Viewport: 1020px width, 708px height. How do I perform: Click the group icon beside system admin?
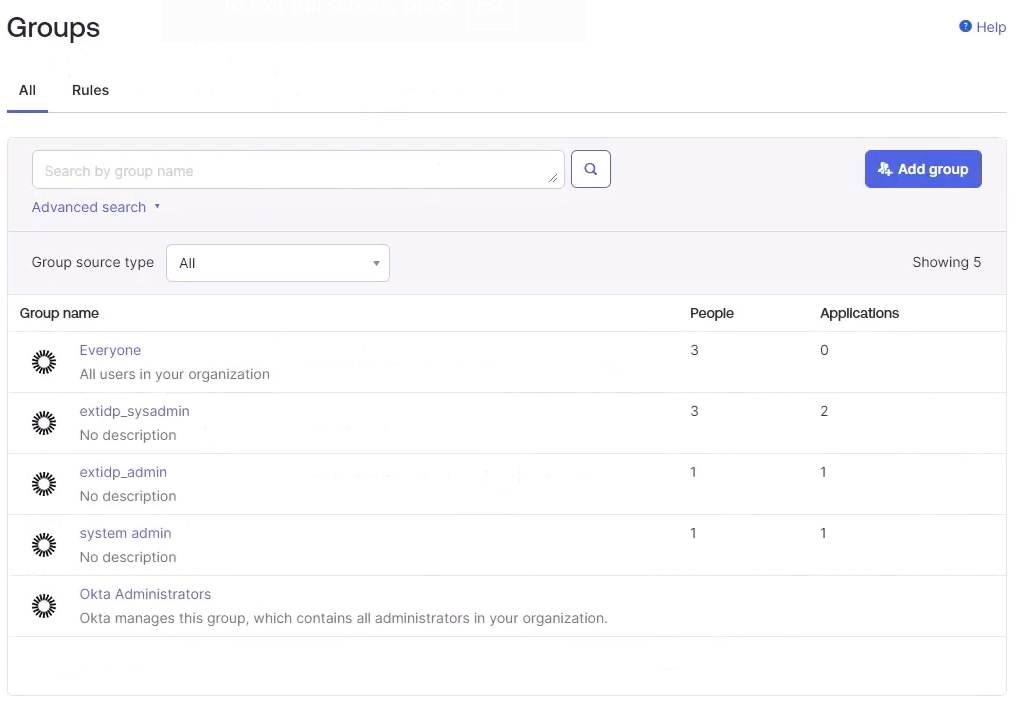pos(44,545)
